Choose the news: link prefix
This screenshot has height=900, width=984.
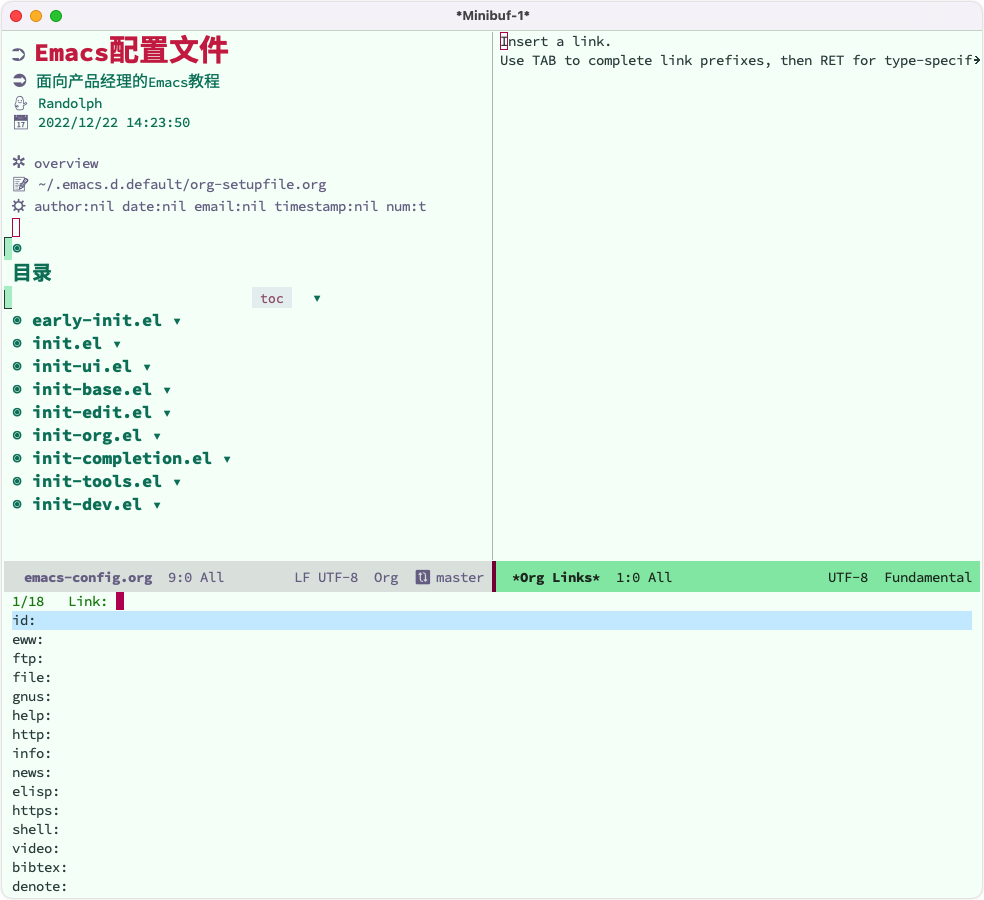coord(492,773)
